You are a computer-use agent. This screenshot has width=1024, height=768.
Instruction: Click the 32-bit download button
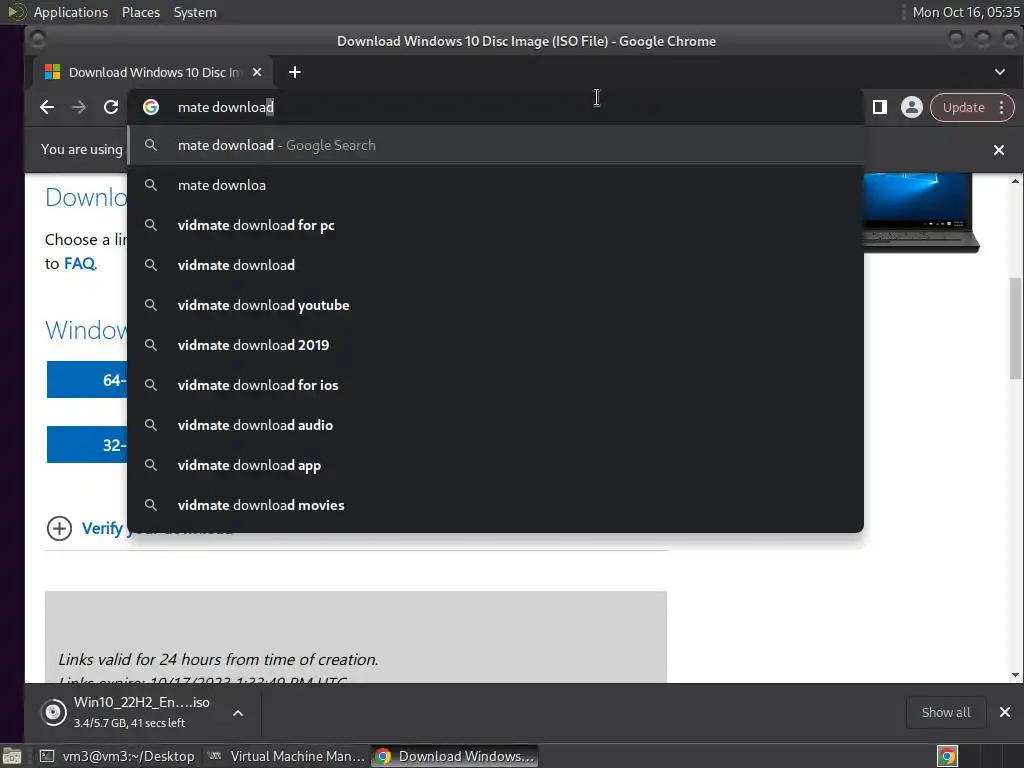click(x=87, y=445)
